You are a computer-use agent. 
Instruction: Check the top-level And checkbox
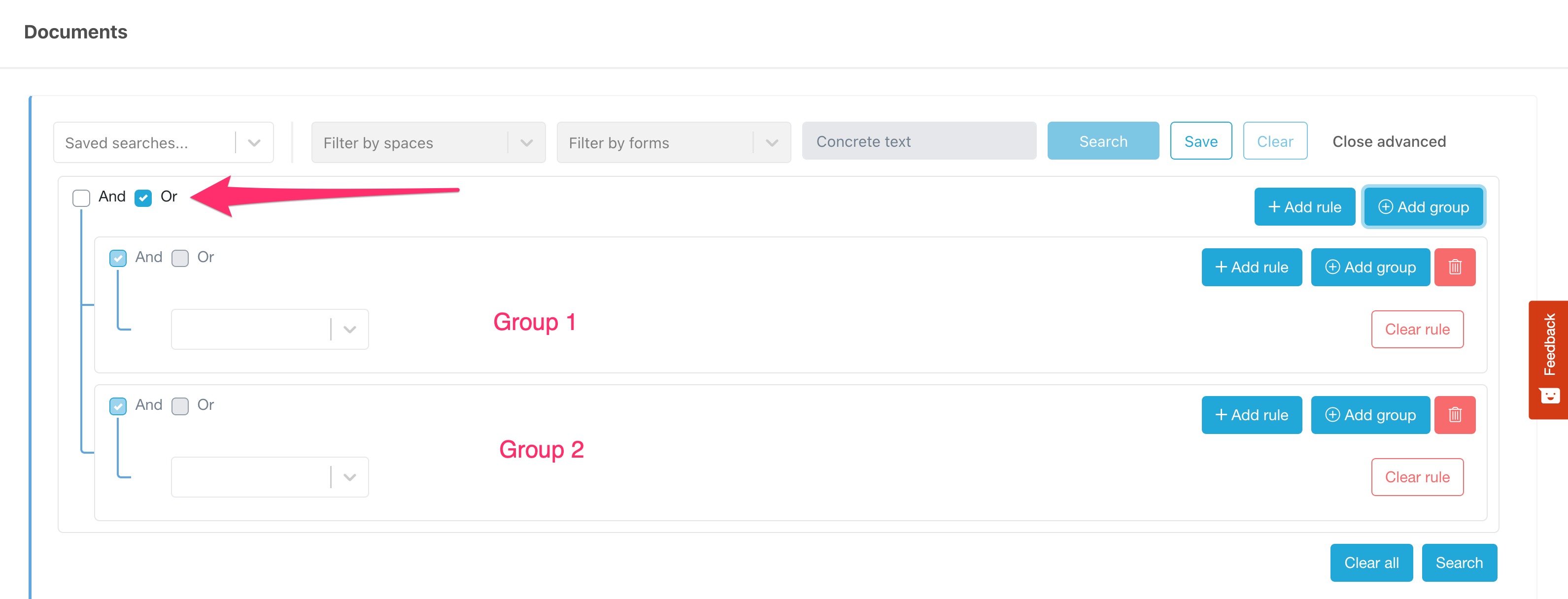coord(81,198)
